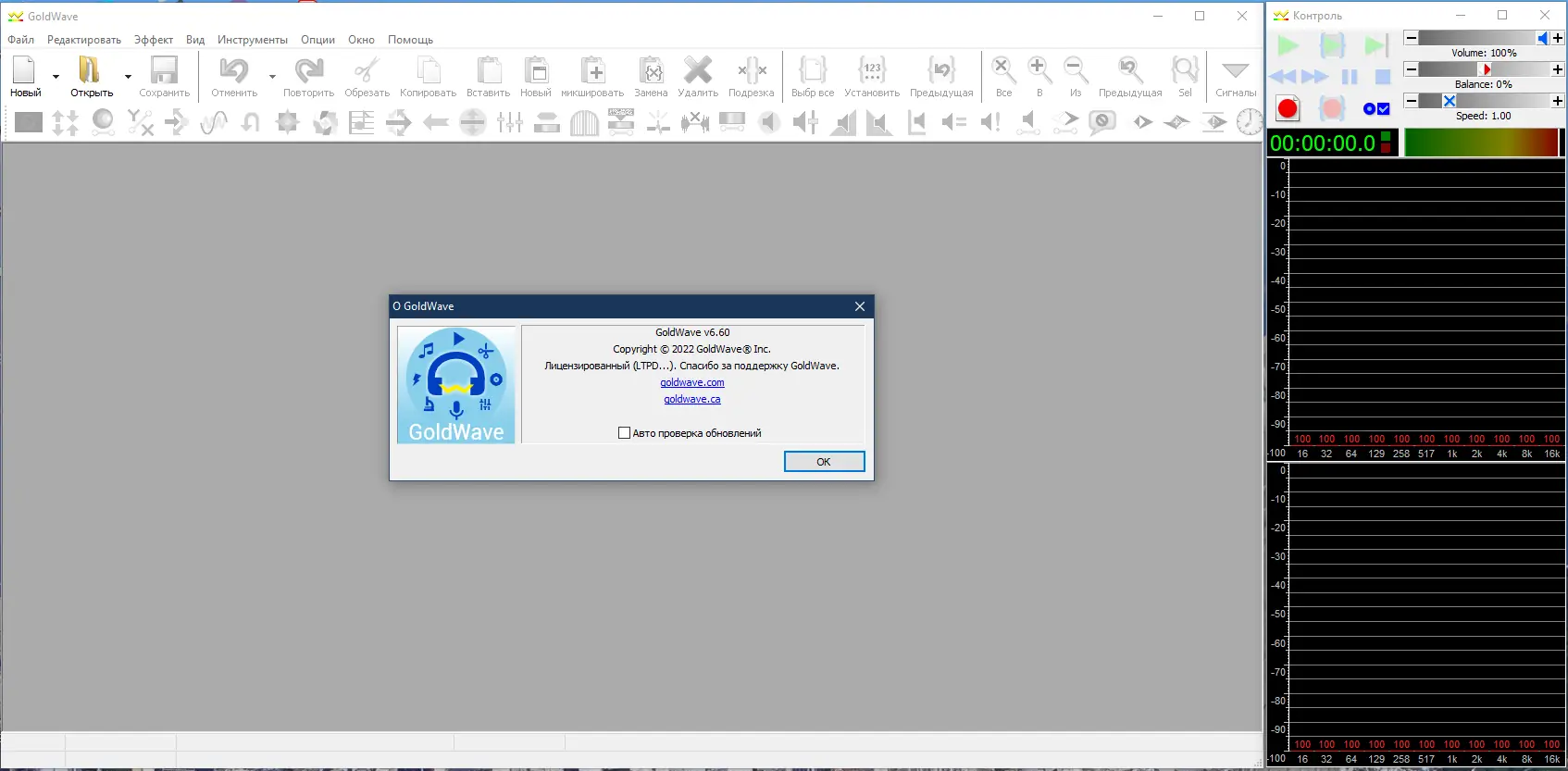1568x771 pixels.
Task: Click the Stop square button in Контроль
Action: 1383,77
